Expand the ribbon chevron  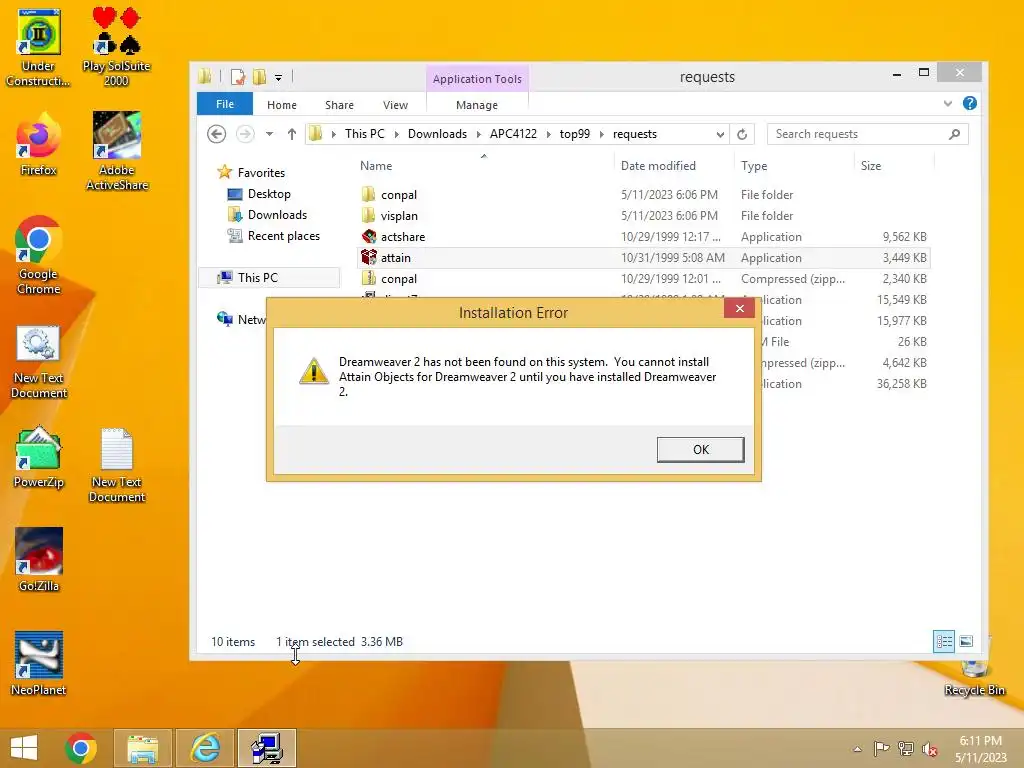point(948,103)
